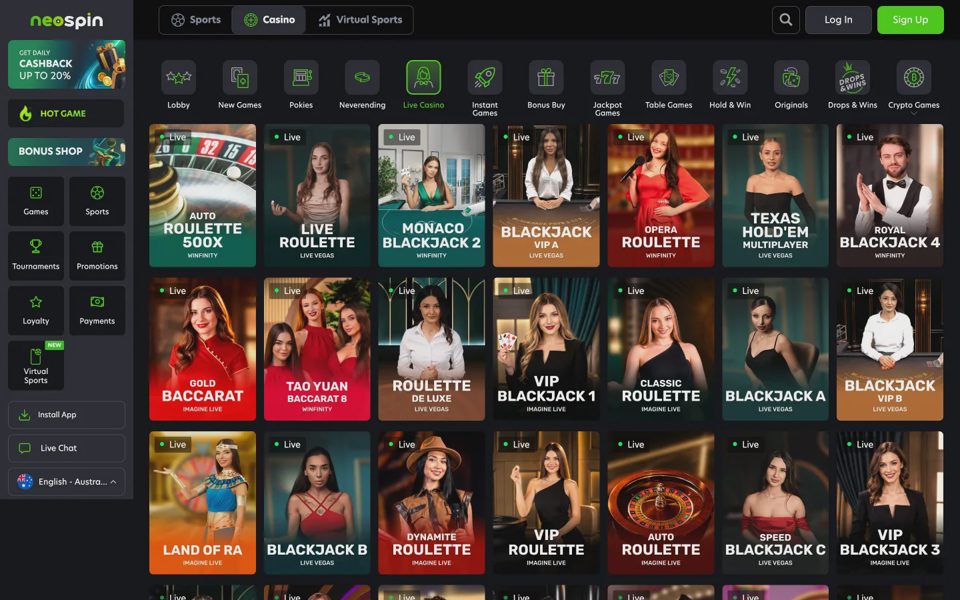This screenshot has height=600, width=960.
Task: Open the Drops & Wins category icon
Action: click(x=852, y=77)
